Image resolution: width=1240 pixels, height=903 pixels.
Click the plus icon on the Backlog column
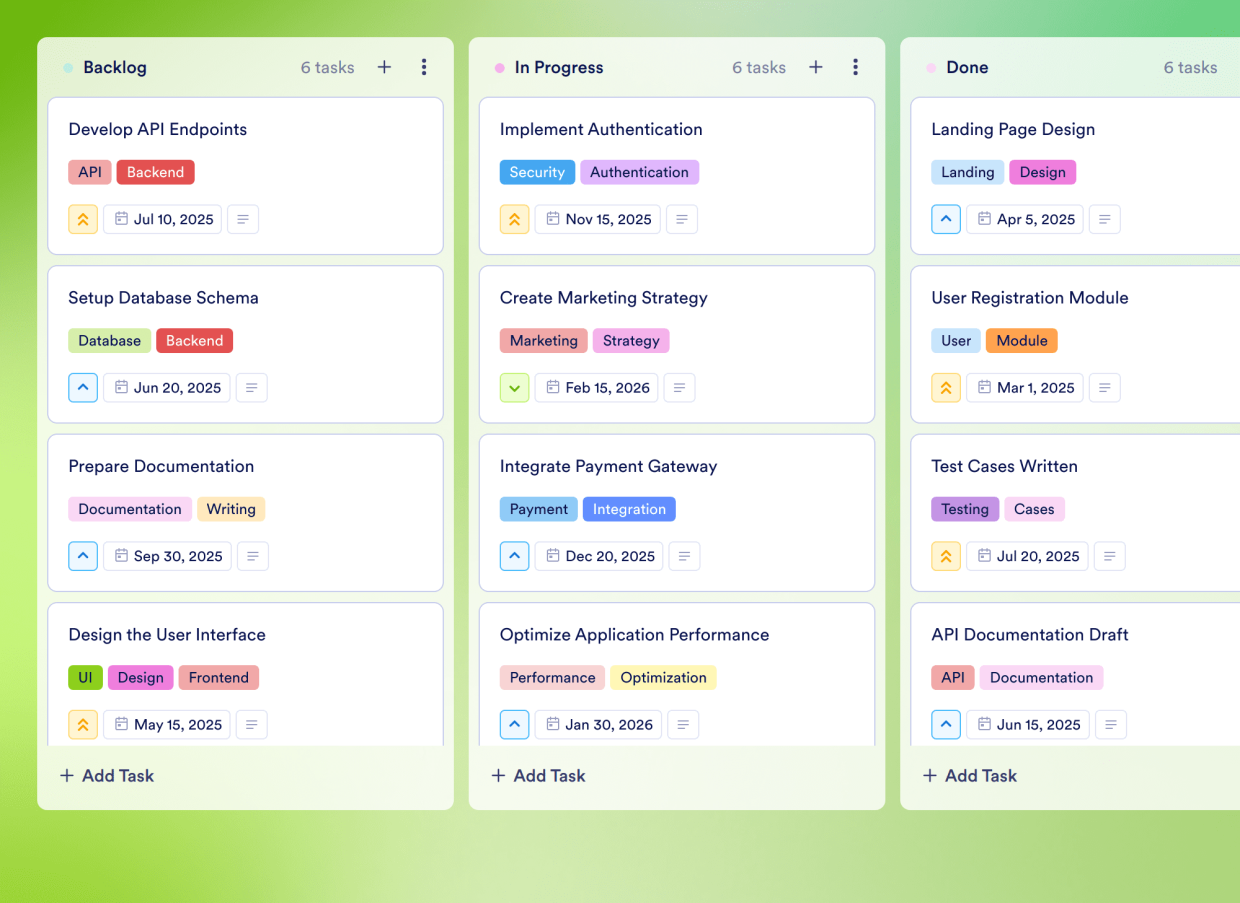[384, 67]
